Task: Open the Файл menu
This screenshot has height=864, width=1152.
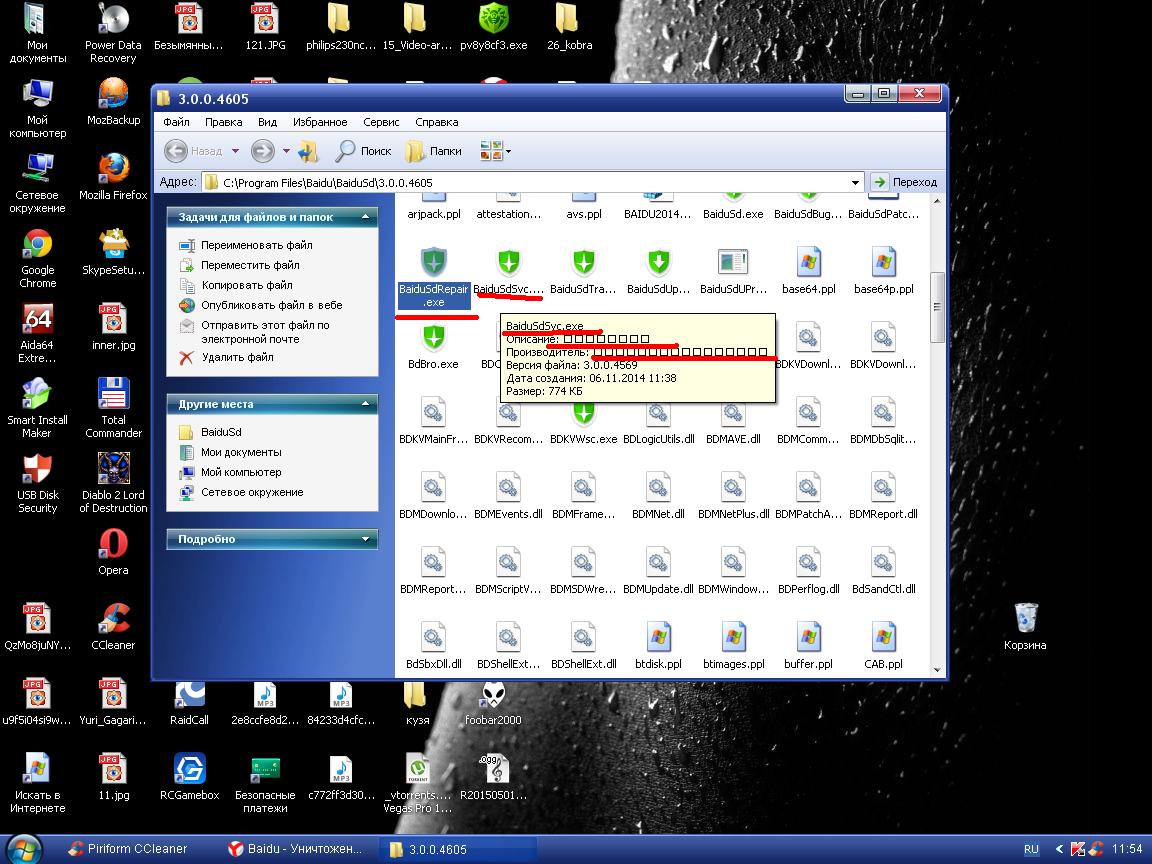Action: pos(176,122)
